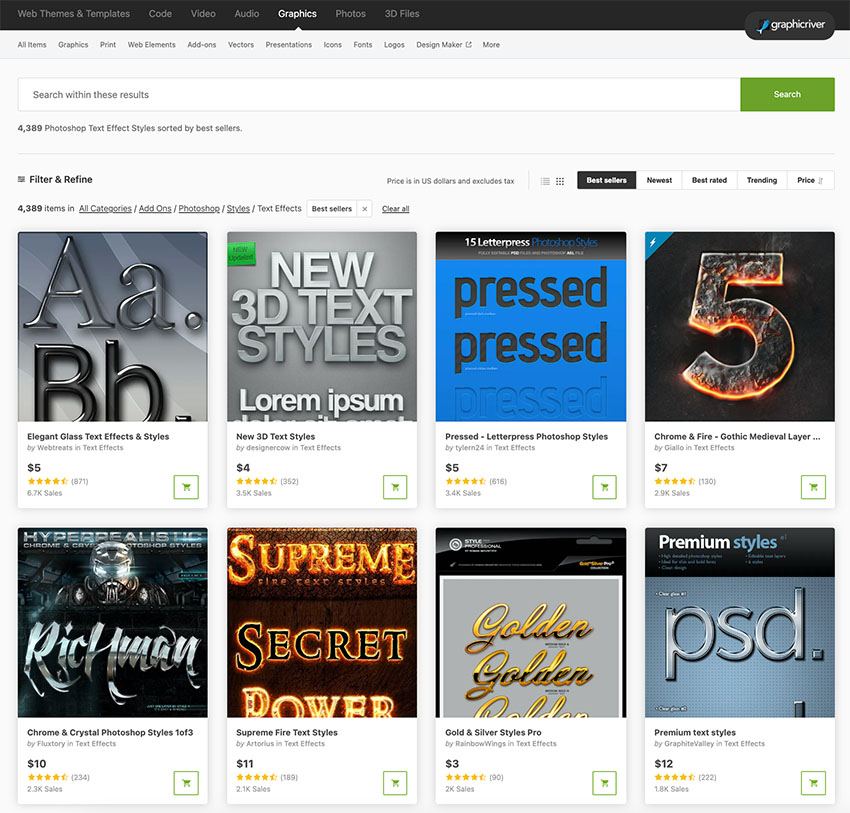Screen dimensions: 850x813
Task: Open the Supreme Fire Text Styles thumbnail
Action: tap(321, 621)
